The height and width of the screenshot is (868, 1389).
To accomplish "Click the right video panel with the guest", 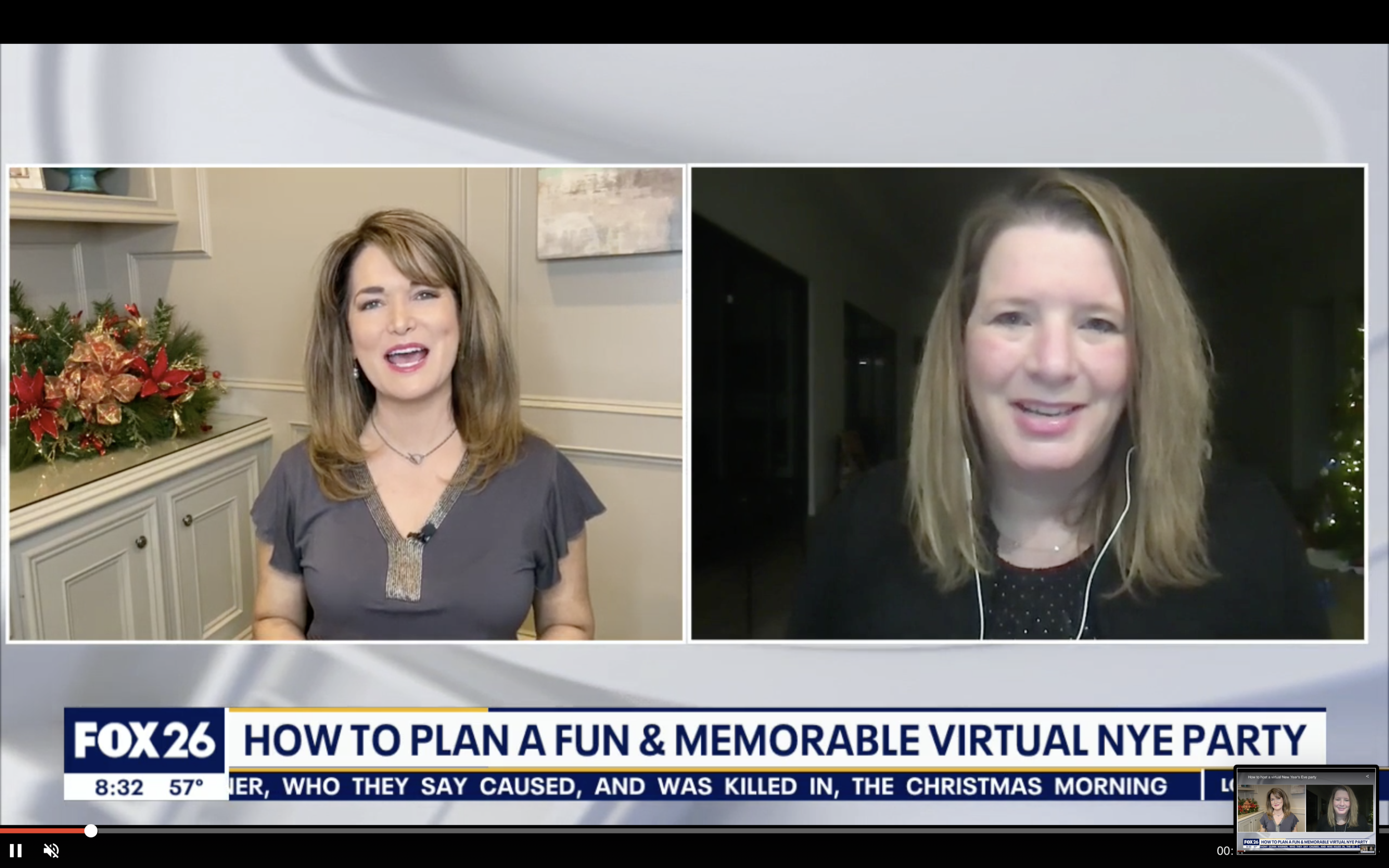I will point(1027,404).
